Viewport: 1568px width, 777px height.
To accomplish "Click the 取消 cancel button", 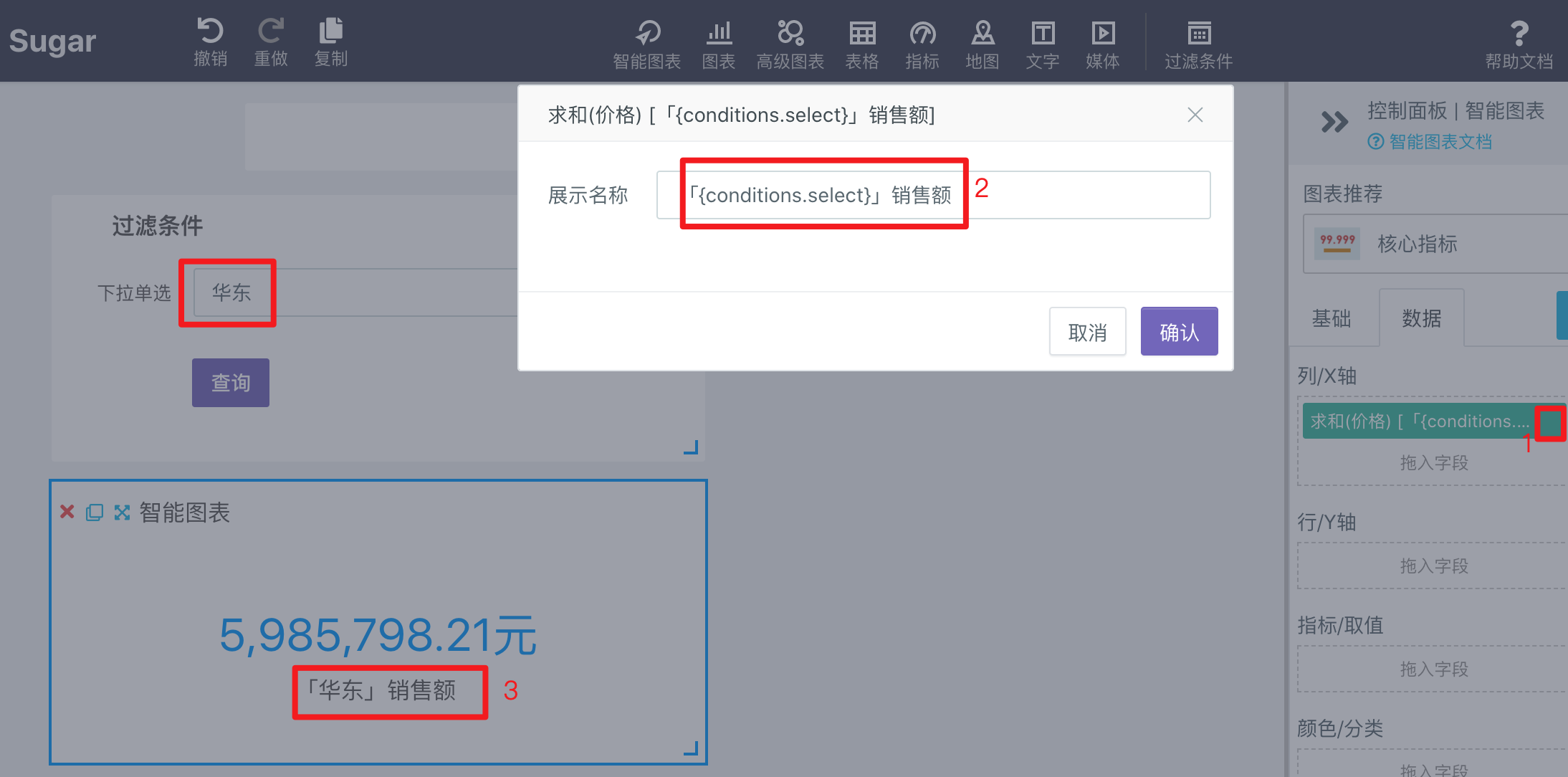I will point(1087,332).
